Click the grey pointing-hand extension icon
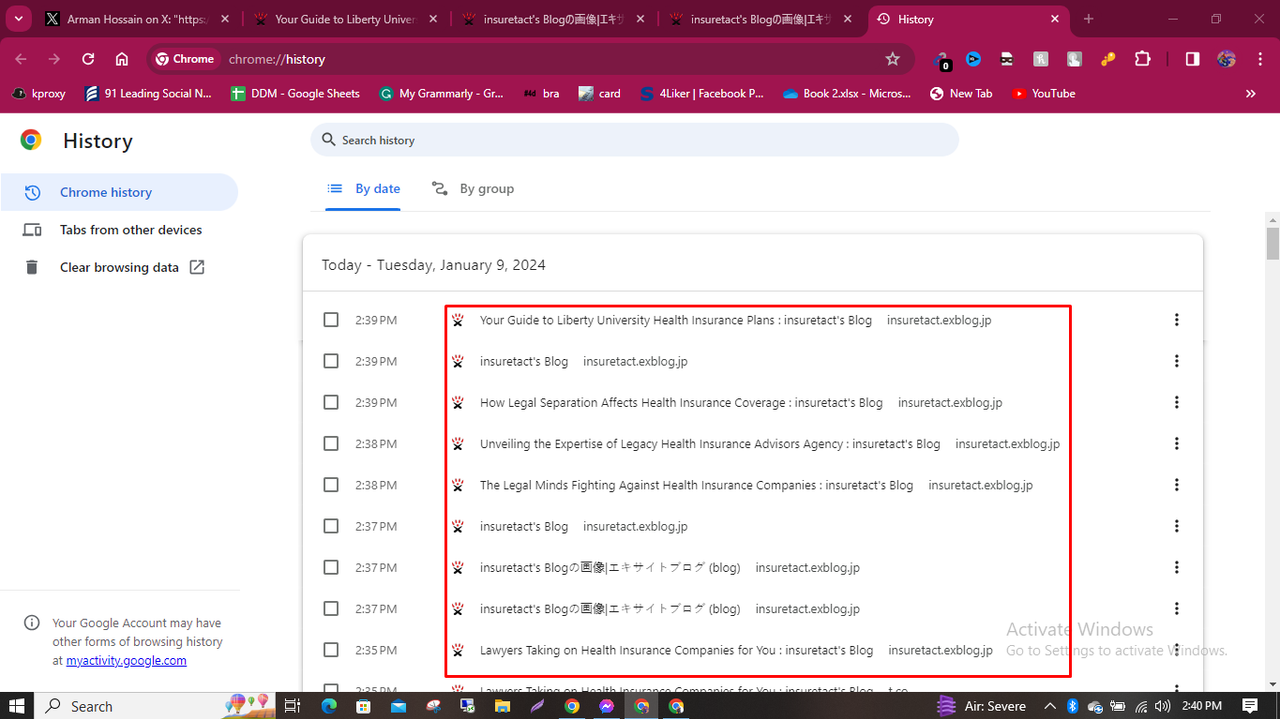1280x719 pixels. (1074, 59)
